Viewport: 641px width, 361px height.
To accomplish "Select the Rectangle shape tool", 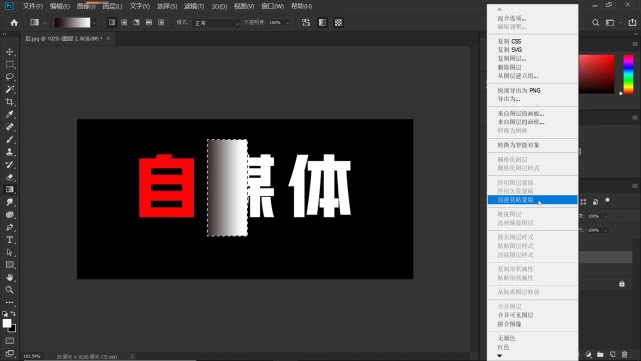I will (10, 265).
